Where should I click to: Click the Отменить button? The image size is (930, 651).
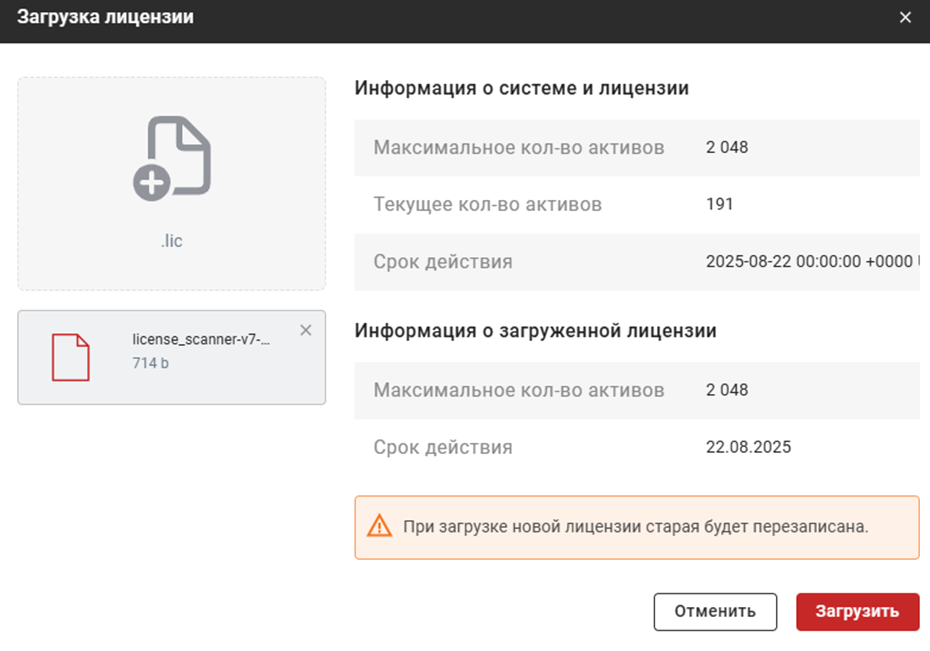[715, 611]
